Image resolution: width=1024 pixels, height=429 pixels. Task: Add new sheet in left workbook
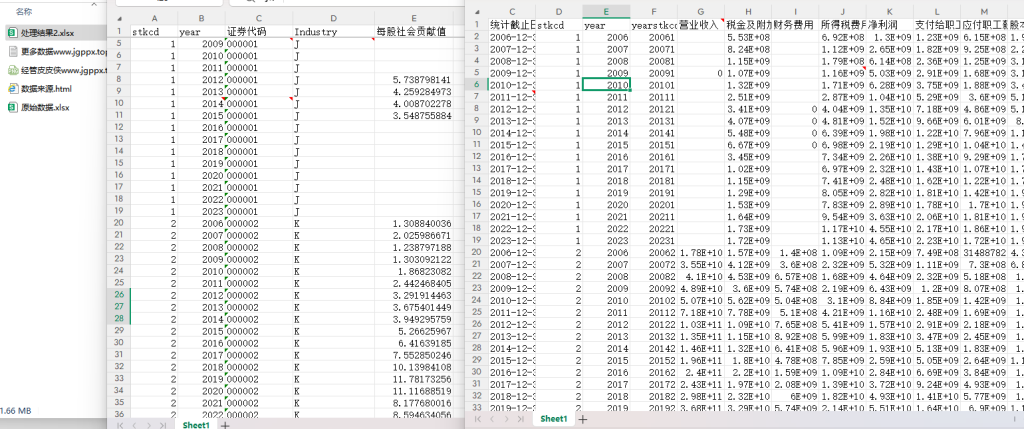click(225, 425)
